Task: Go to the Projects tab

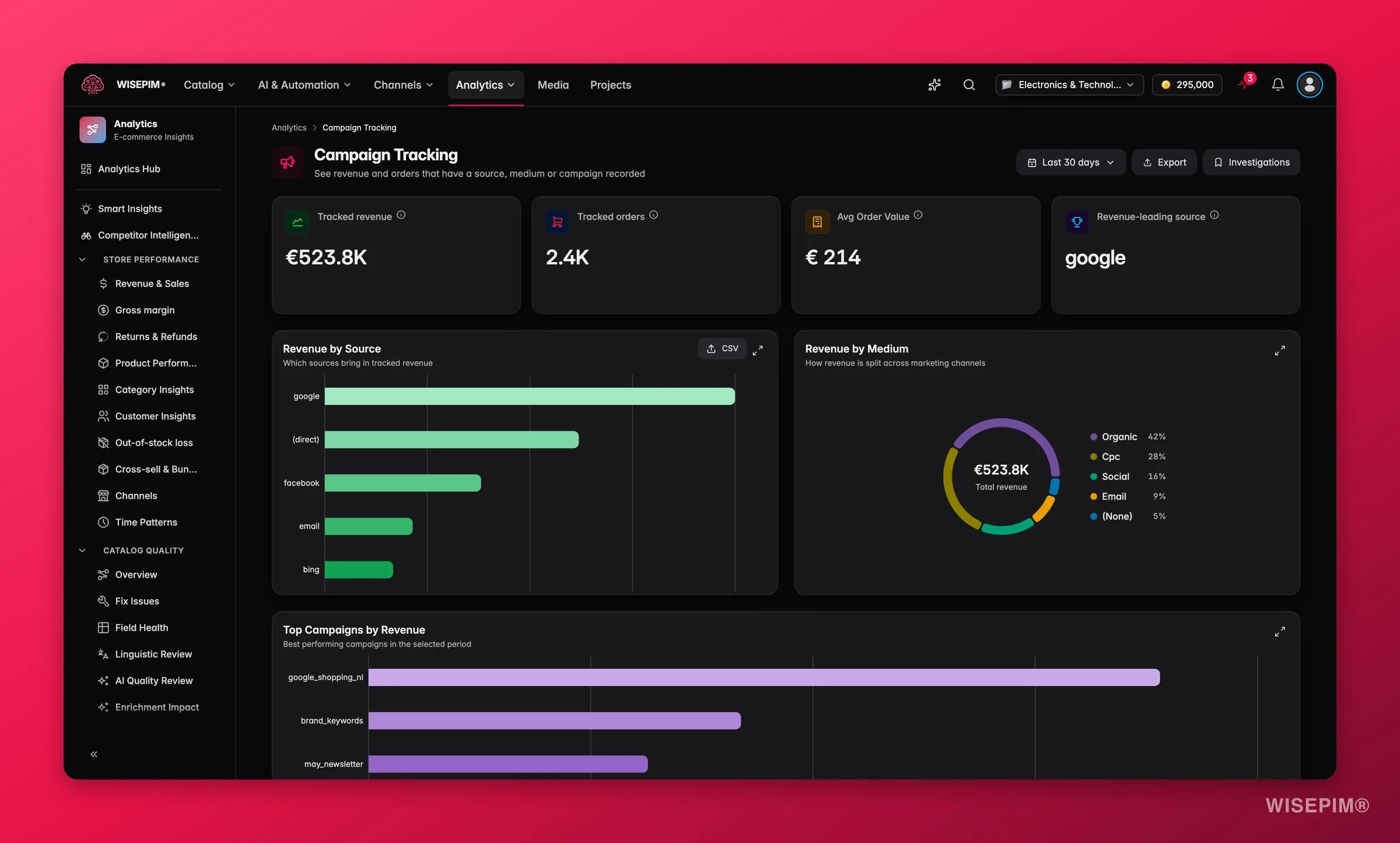Action: tap(610, 85)
